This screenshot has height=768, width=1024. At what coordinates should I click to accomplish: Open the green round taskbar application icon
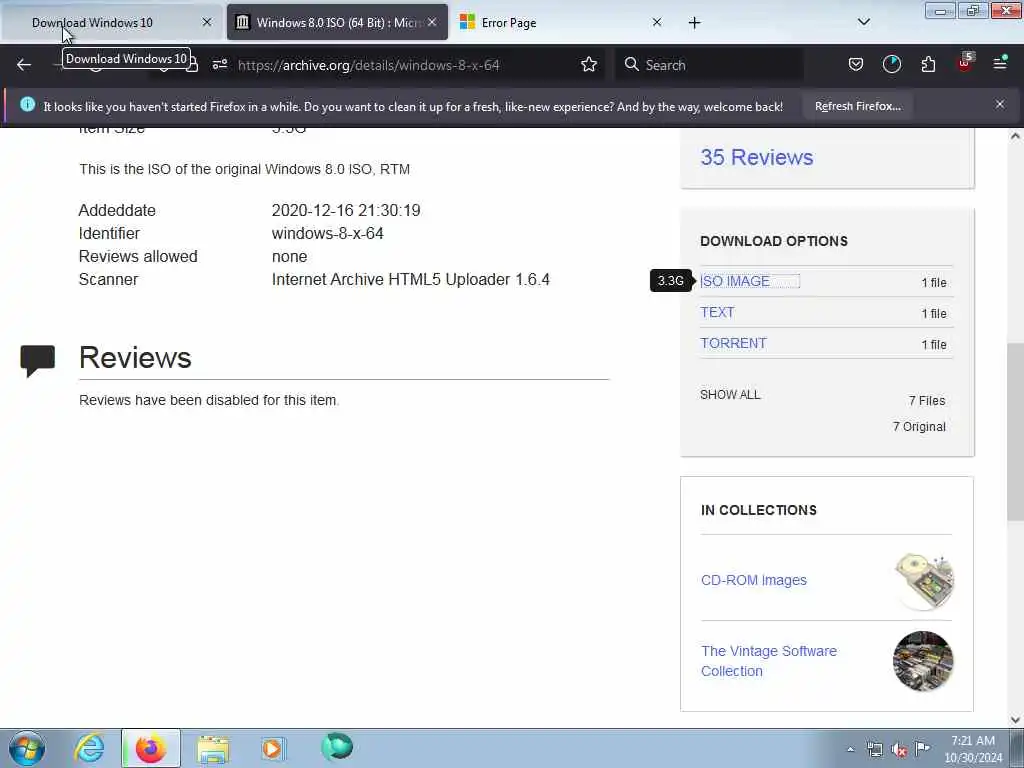pyautogui.click(x=337, y=747)
